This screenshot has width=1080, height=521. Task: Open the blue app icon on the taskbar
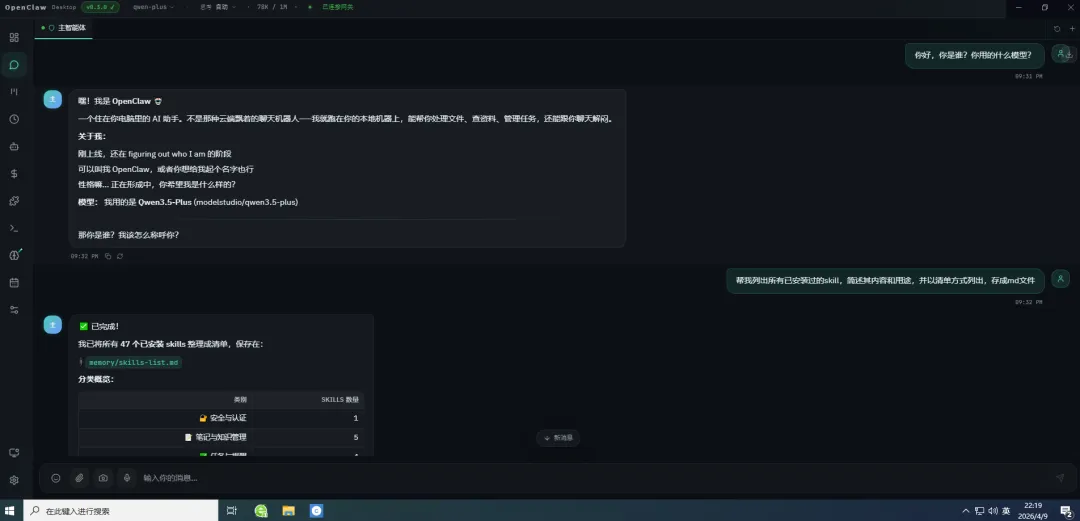pos(316,511)
